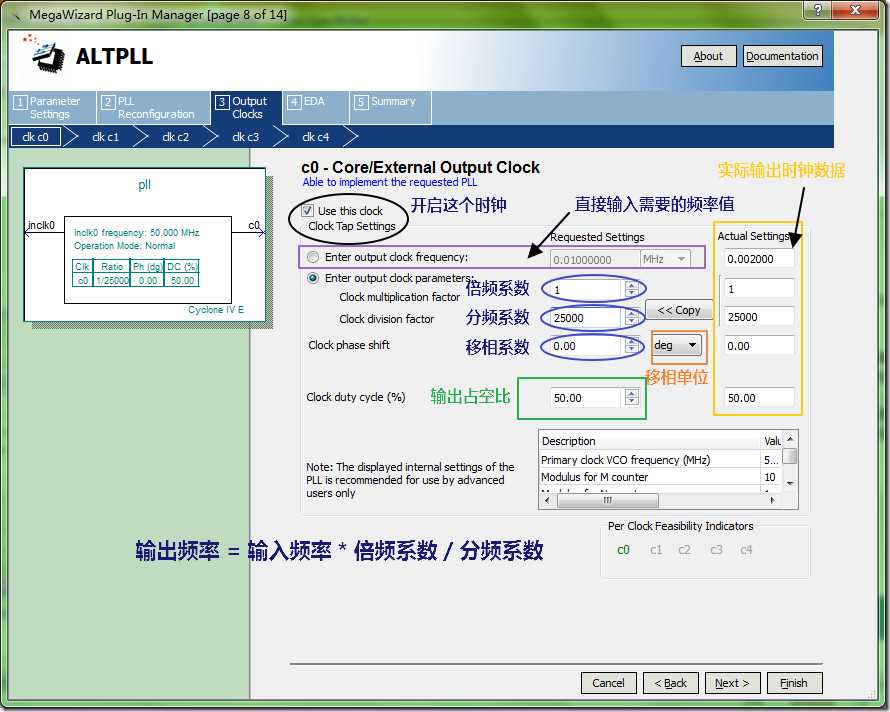Select the Primary clock VCO frequency row
The height and width of the screenshot is (712, 890).
tap(660, 459)
